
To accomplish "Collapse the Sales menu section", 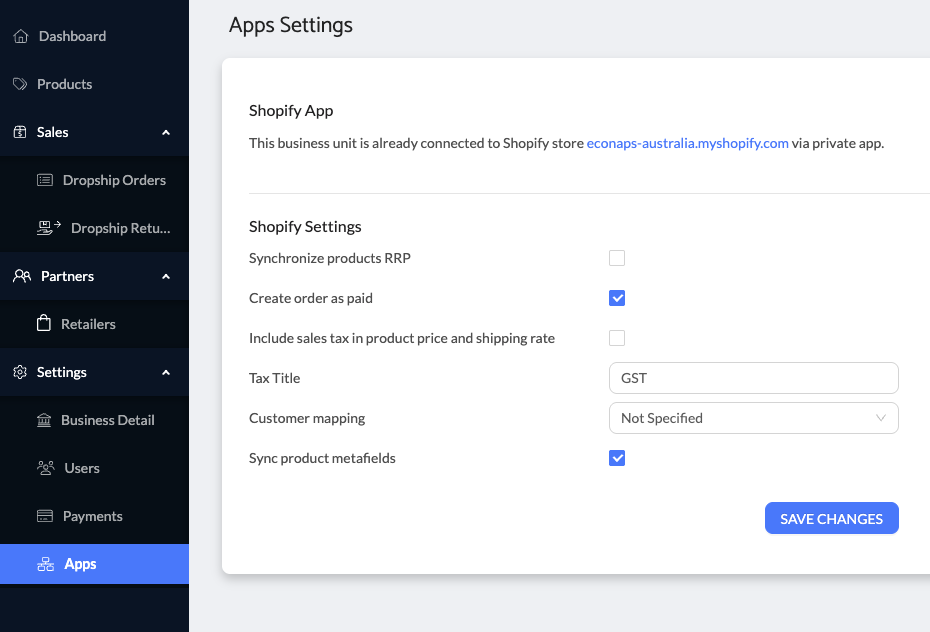I will pos(166,132).
